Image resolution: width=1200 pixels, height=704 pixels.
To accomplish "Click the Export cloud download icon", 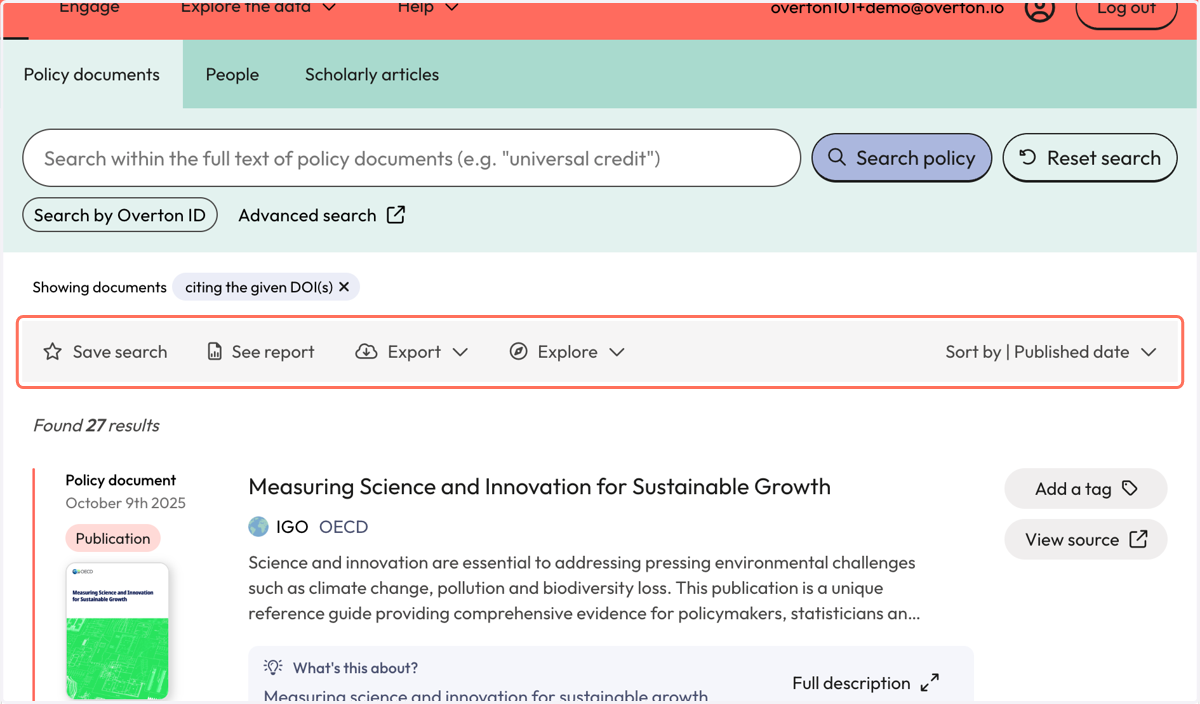I will point(366,352).
